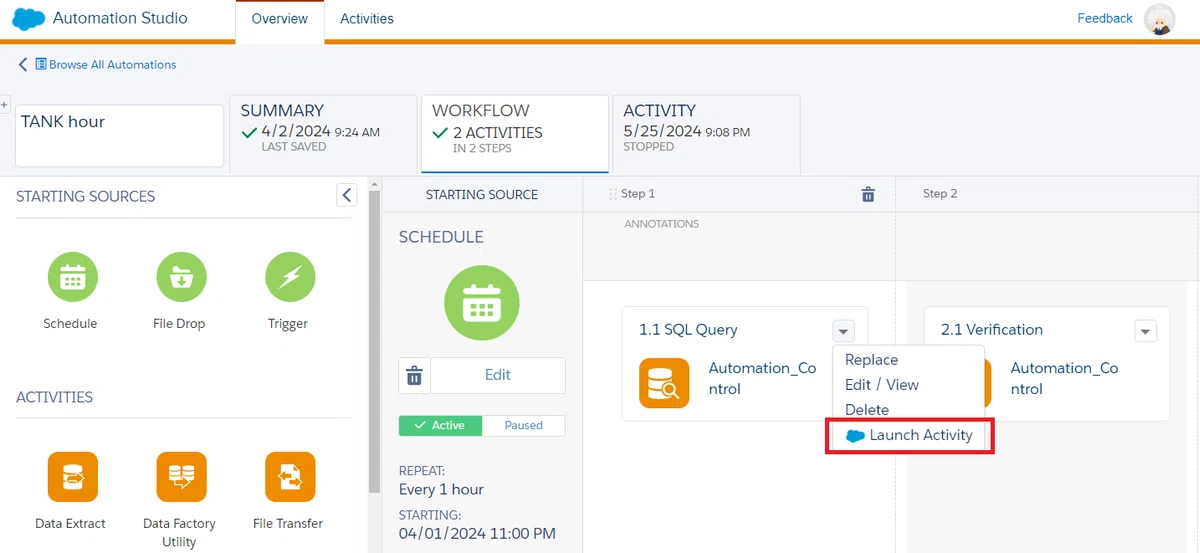Viewport: 1200px width, 553px height.
Task: Select the Schedule starting source icon
Action: 72,277
